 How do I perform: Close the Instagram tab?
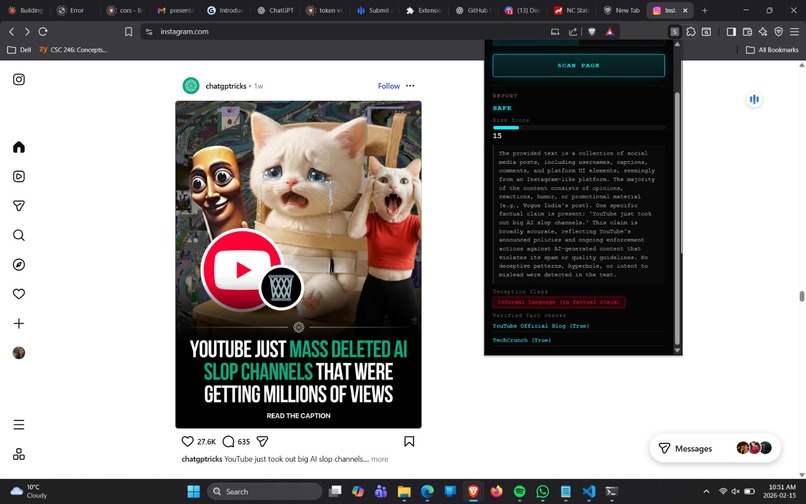(x=685, y=10)
